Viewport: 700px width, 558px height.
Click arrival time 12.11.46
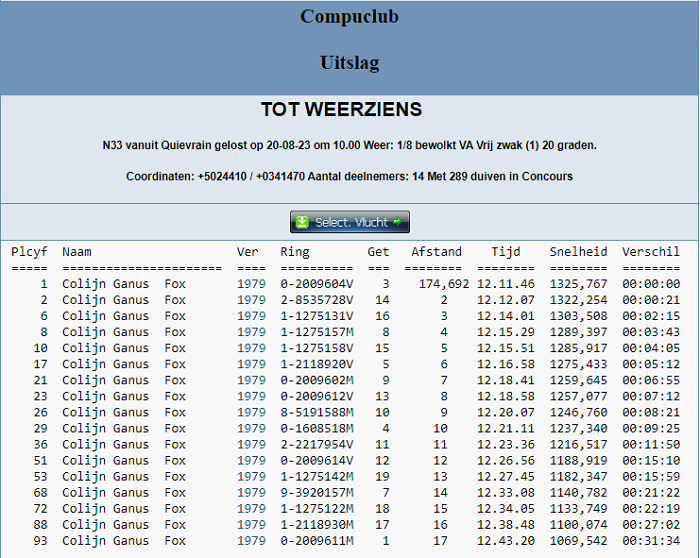pyautogui.click(x=506, y=284)
